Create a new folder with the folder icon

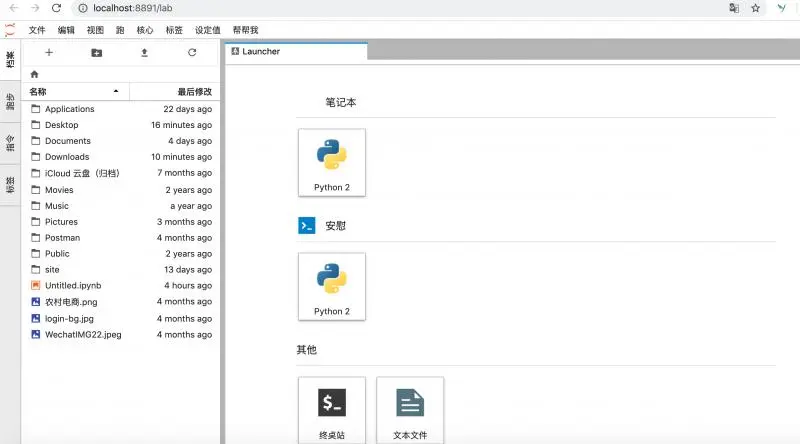[x=96, y=53]
